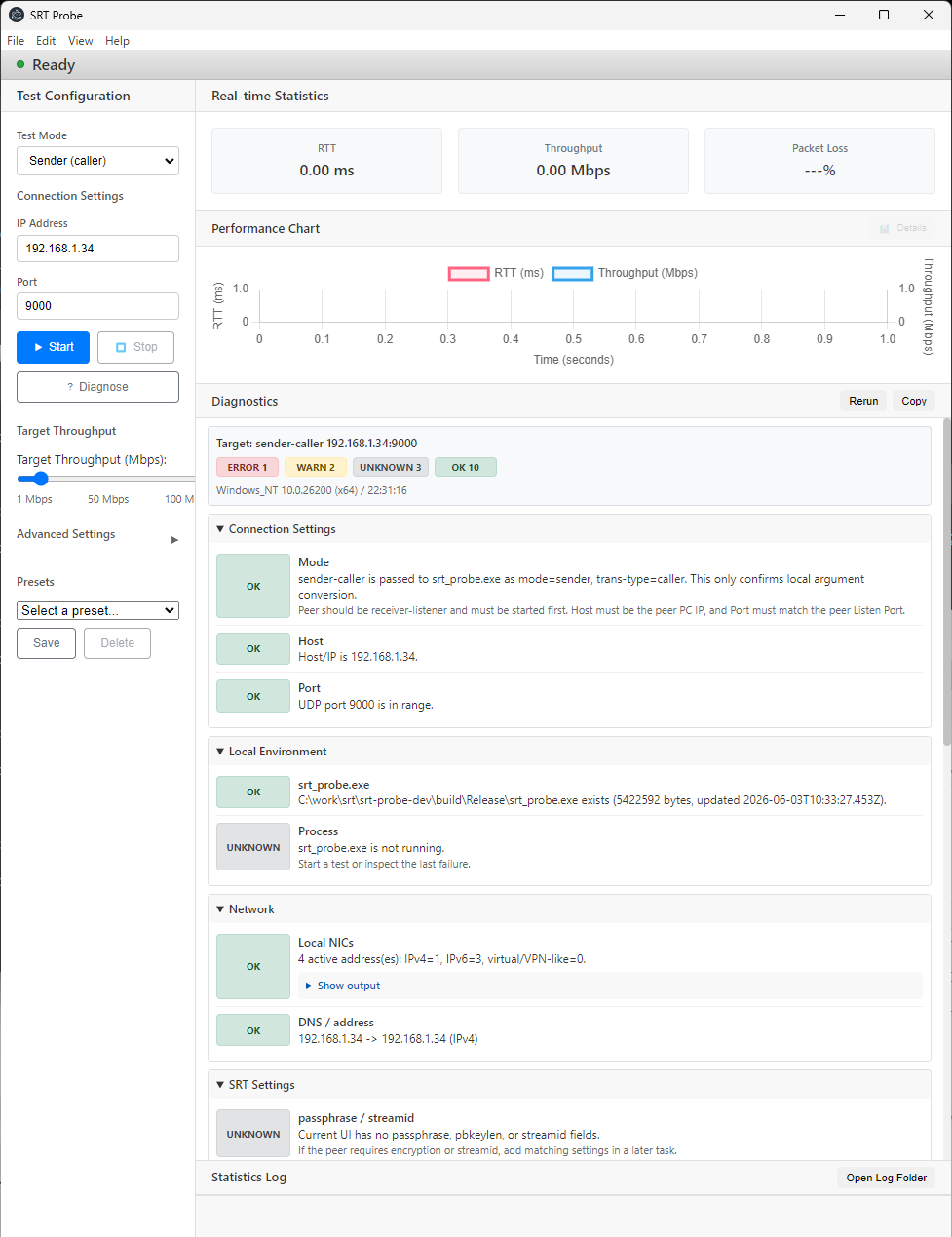Click the WARN 2 filter badge
The image size is (952, 1237).
(x=316, y=468)
